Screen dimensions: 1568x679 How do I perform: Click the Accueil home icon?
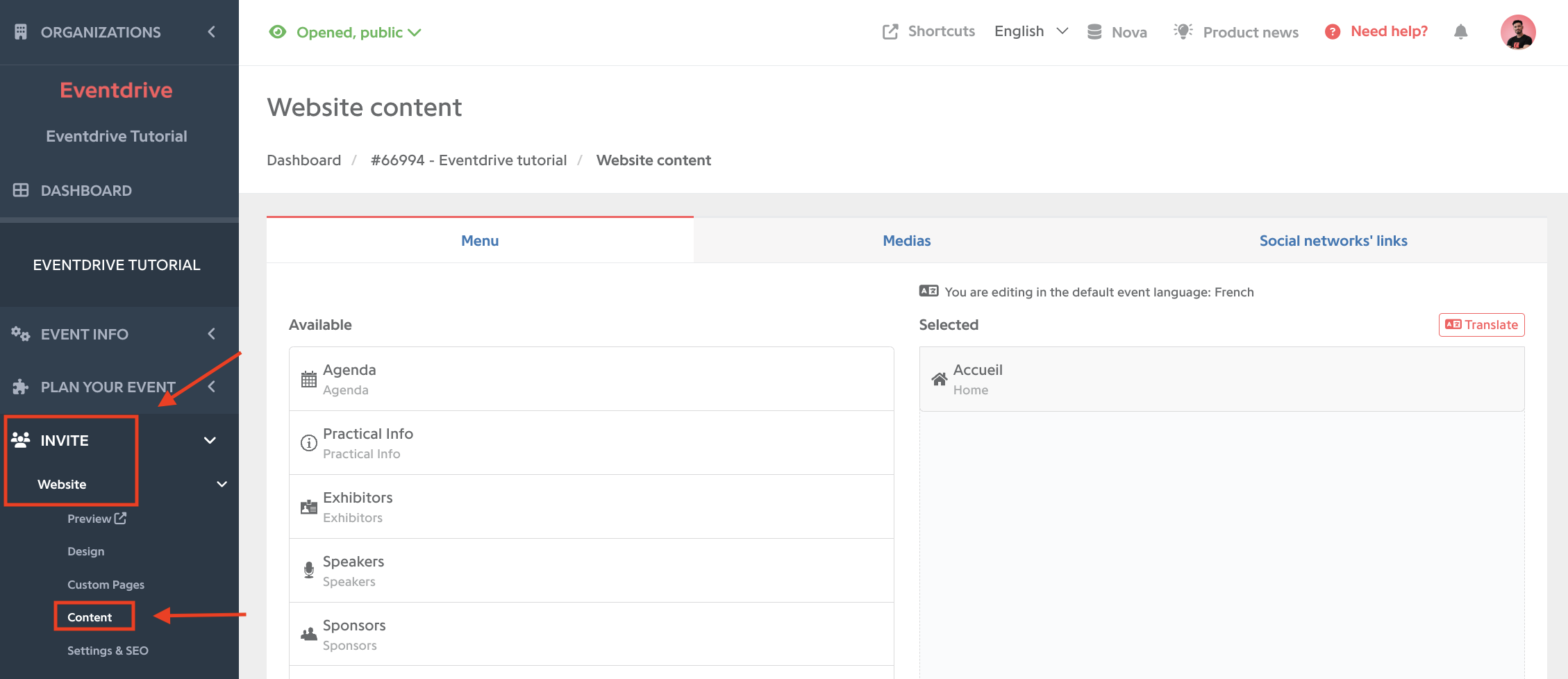[939, 379]
